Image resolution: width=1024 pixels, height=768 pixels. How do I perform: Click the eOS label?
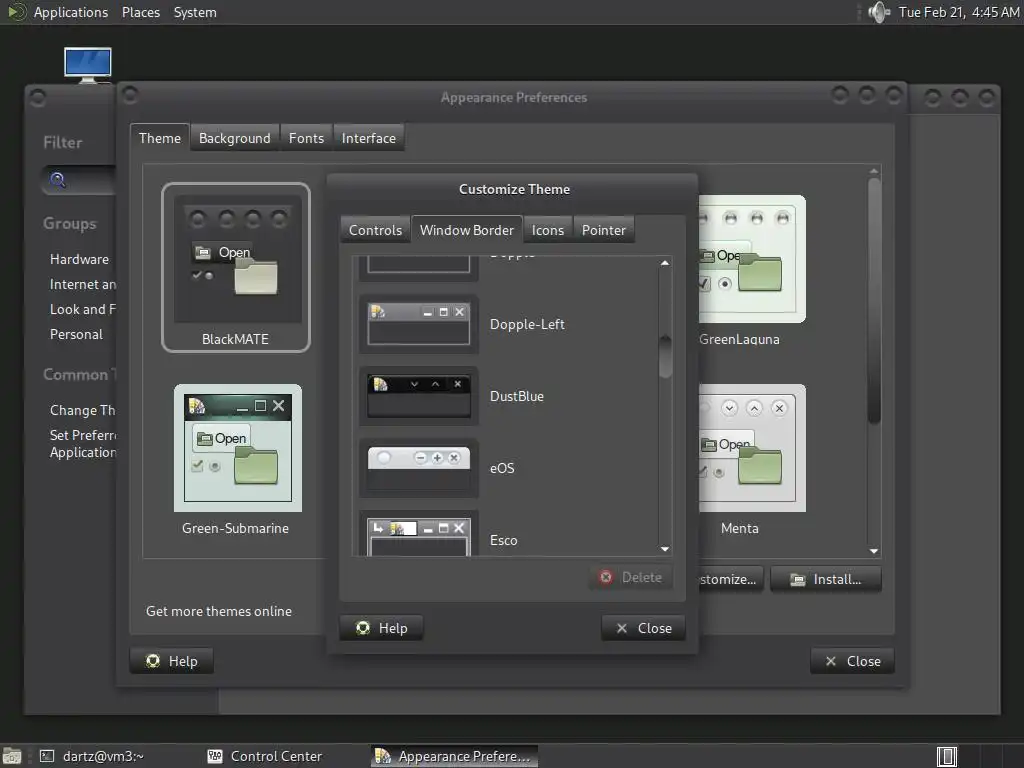(x=502, y=468)
